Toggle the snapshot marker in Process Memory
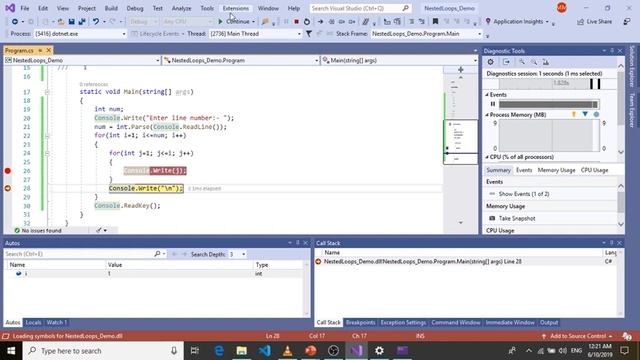Image resolution: width=640 pixels, height=360 pixels. tap(585, 115)
